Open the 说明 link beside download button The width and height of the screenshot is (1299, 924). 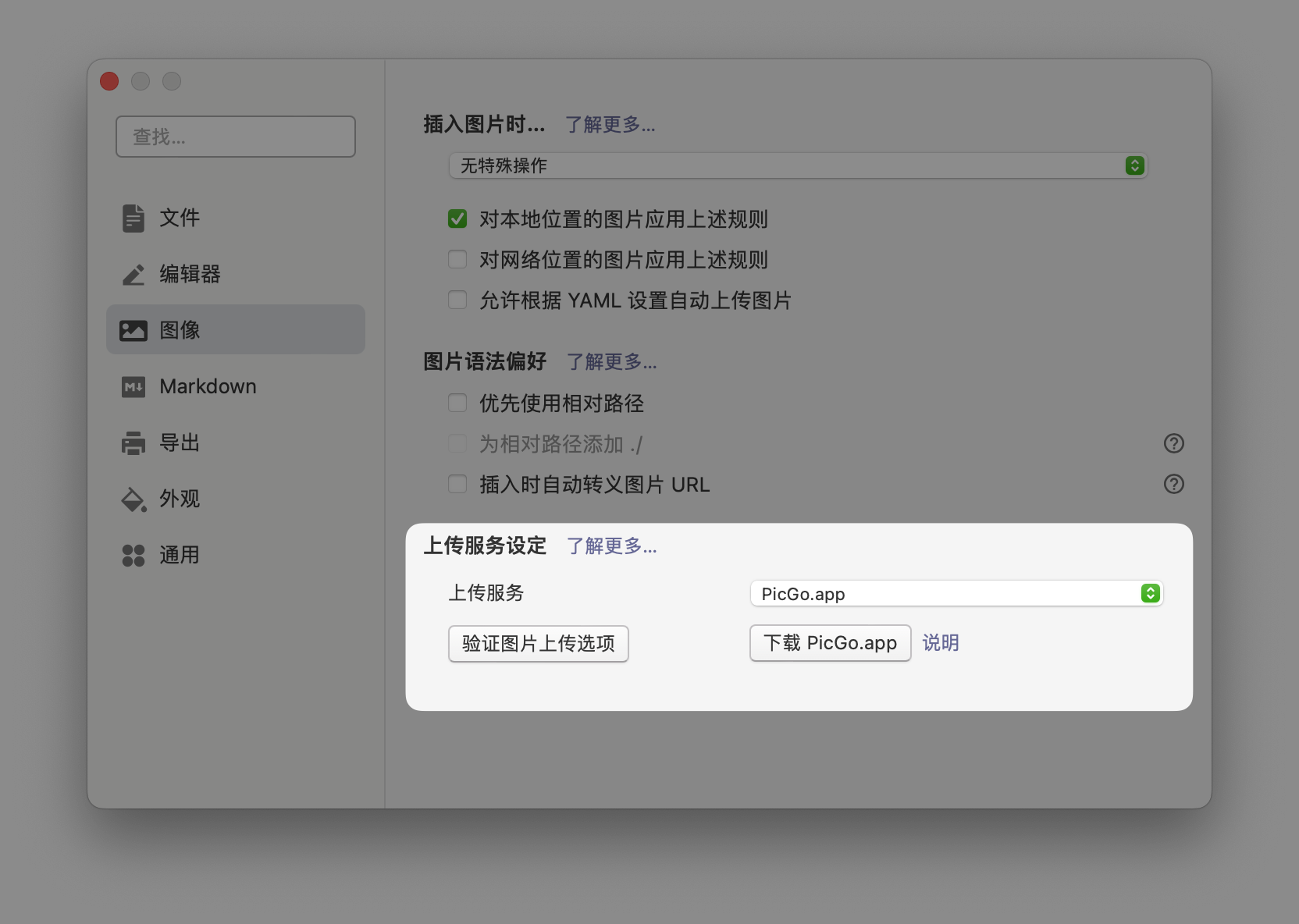pyautogui.click(x=941, y=643)
